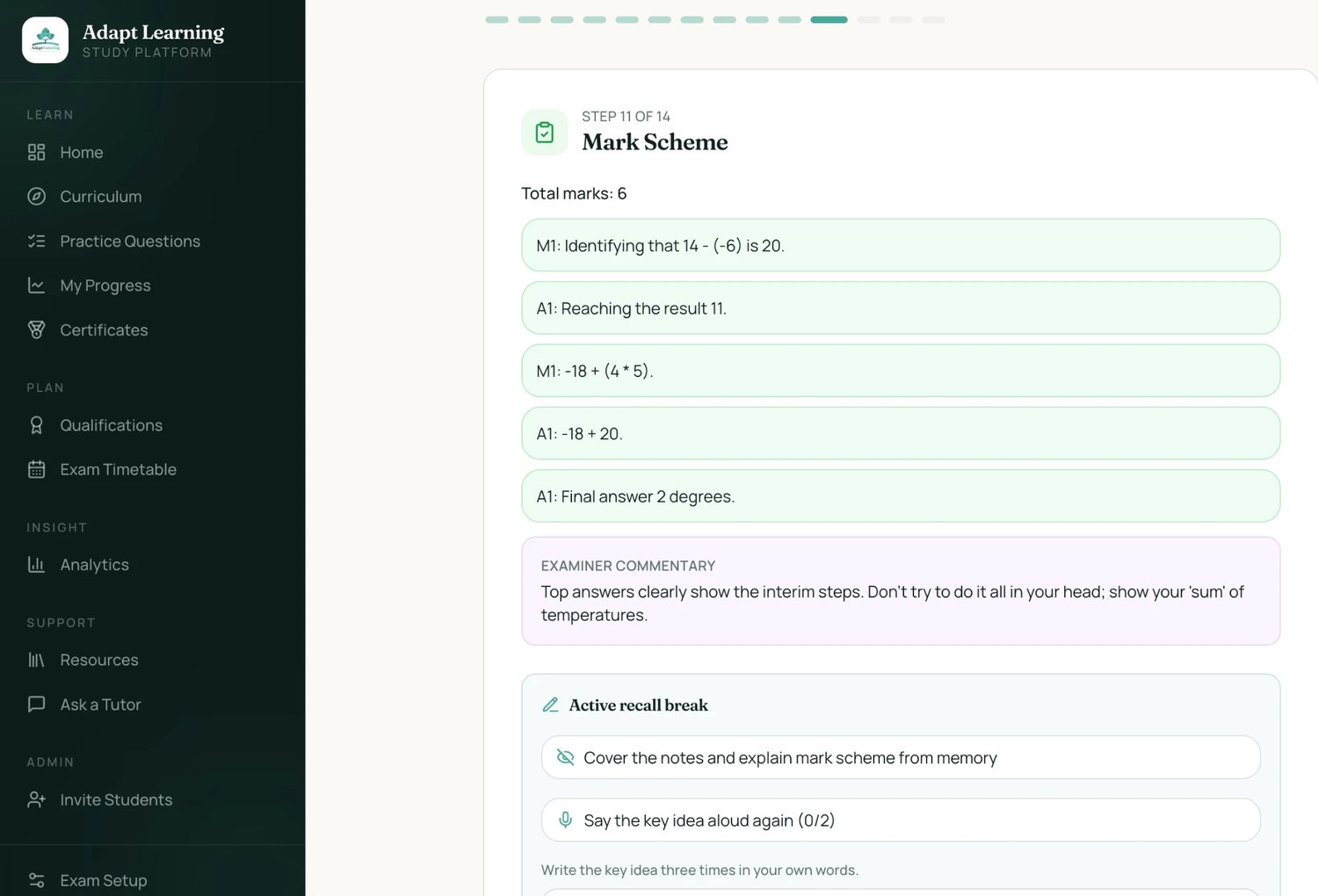Click the Active recall break heading
The height and width of the screenshot is (896, 1318).
(638, 705)
